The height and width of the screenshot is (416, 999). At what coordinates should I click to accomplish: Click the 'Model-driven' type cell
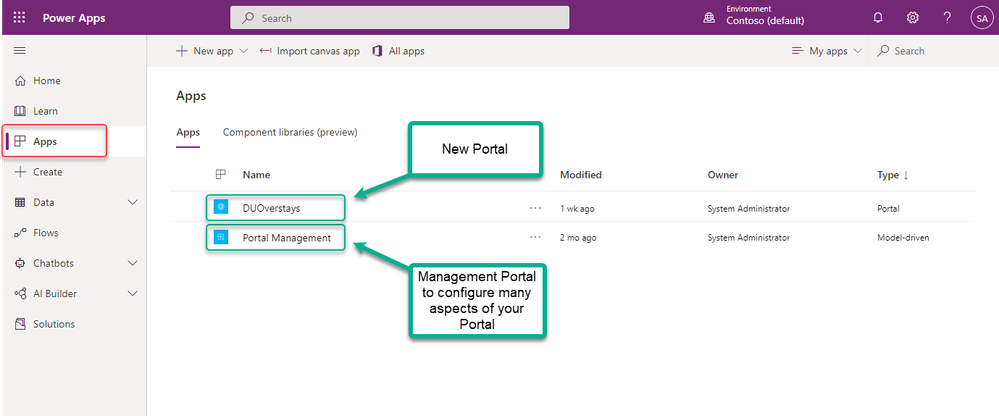(903, 238)
